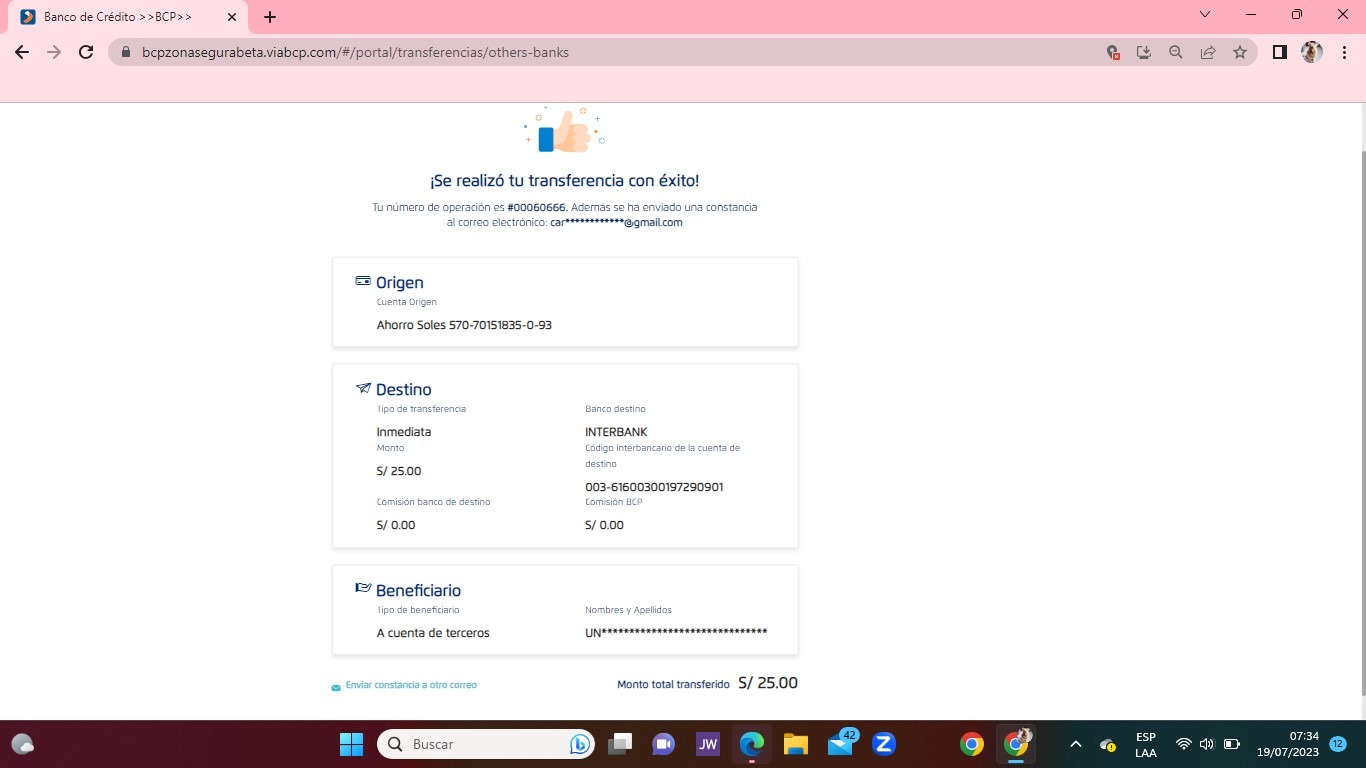Click the zoom magnifier icon in address bar

click(1176, 52)
